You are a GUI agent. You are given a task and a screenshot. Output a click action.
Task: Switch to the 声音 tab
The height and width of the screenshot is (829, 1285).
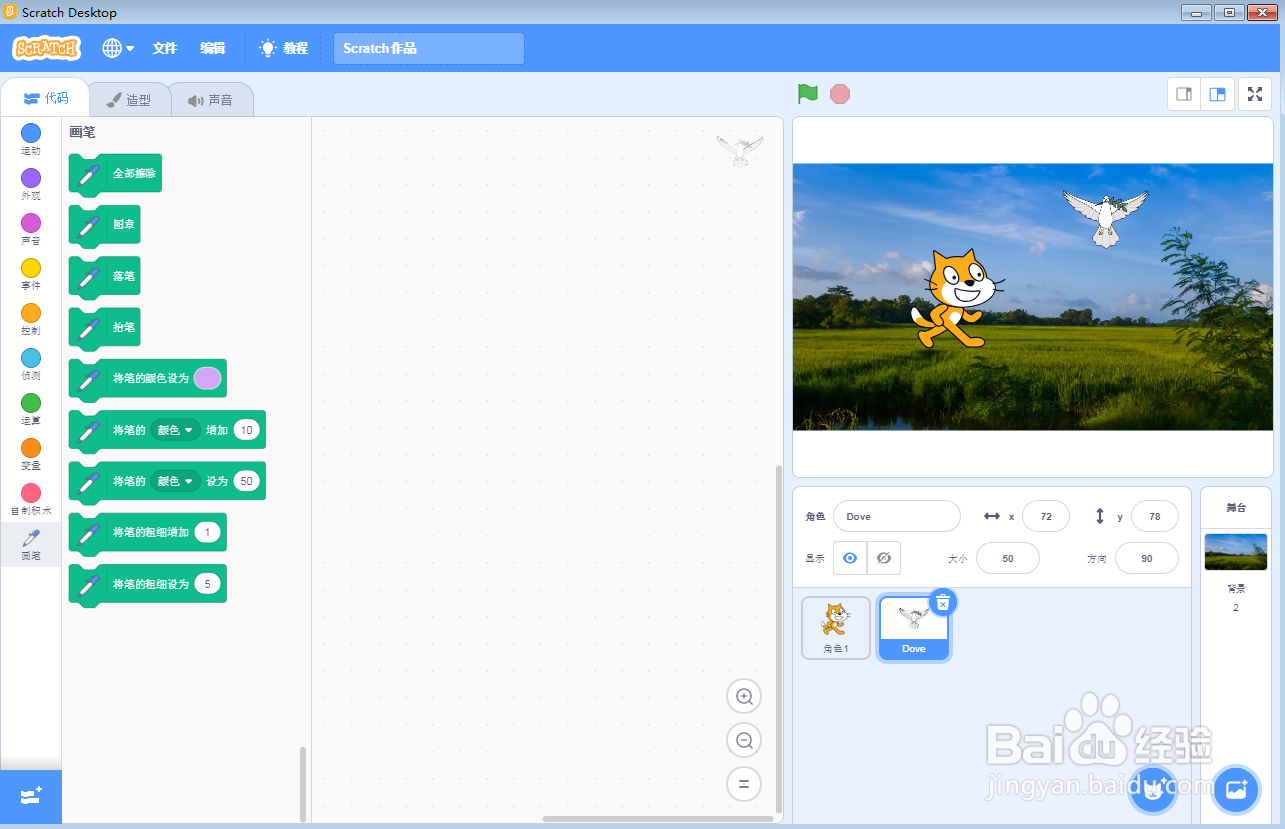tap(210, 100)
